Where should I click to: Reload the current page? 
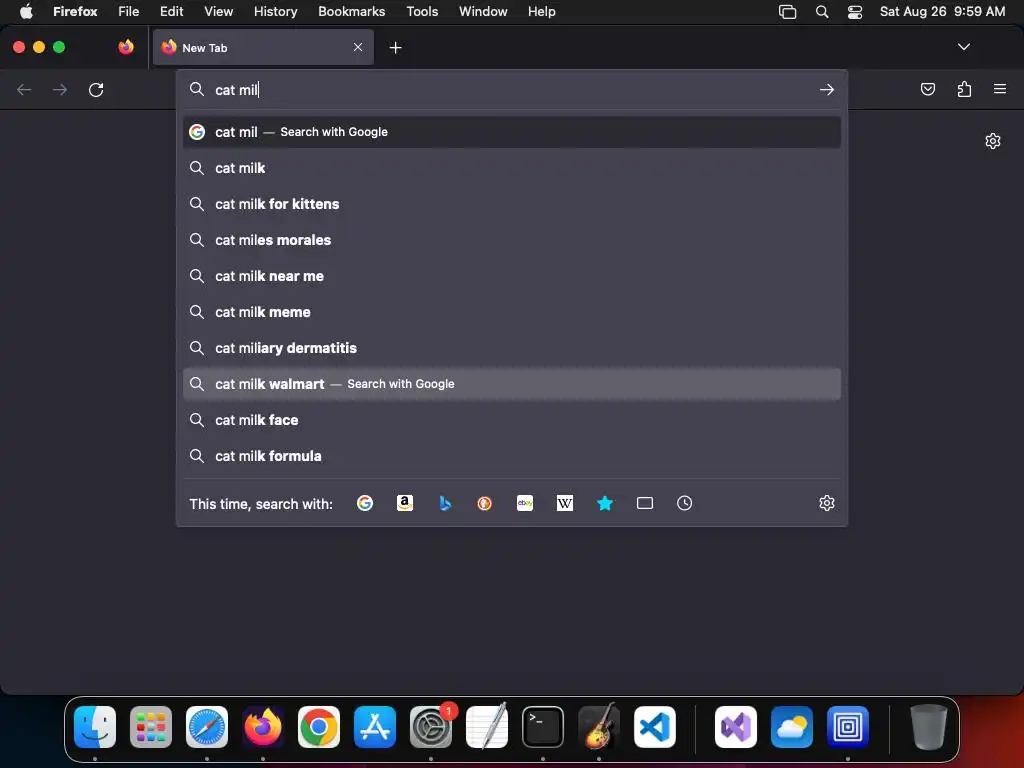(96, 89)
